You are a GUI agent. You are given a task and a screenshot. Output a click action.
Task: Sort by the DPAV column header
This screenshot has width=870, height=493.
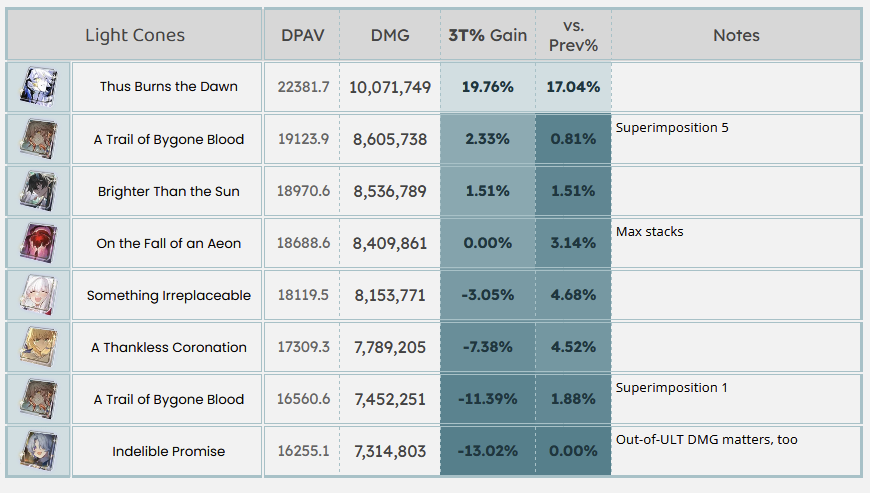(x=302, y=35)
